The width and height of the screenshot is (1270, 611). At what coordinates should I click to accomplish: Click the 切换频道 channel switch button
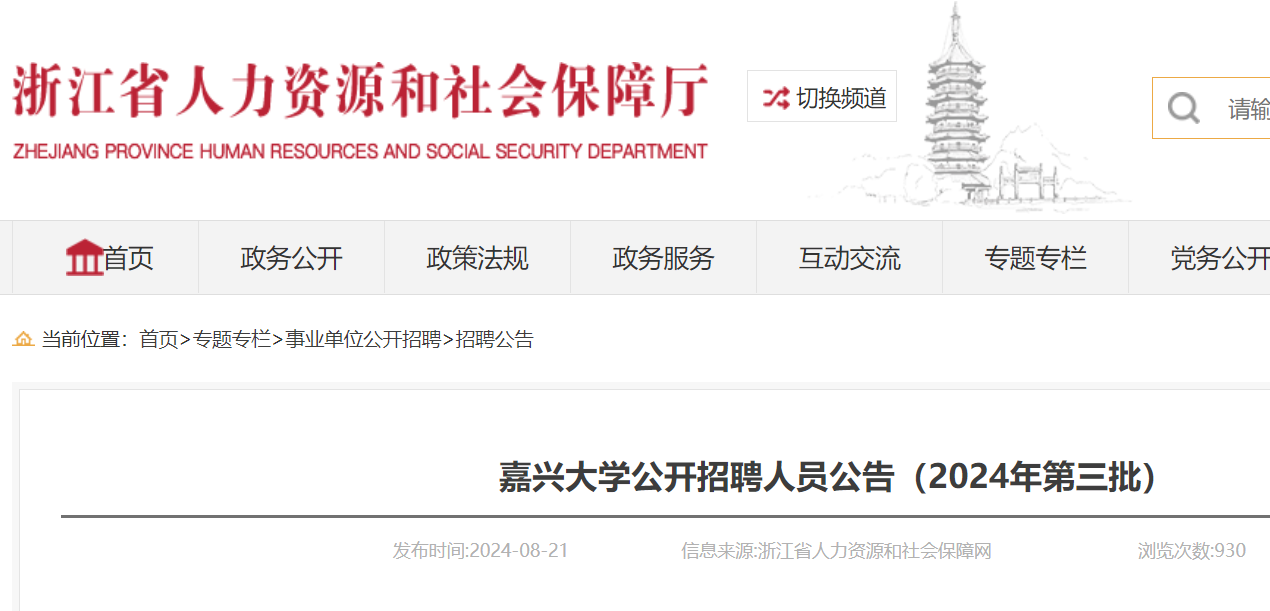822,97
